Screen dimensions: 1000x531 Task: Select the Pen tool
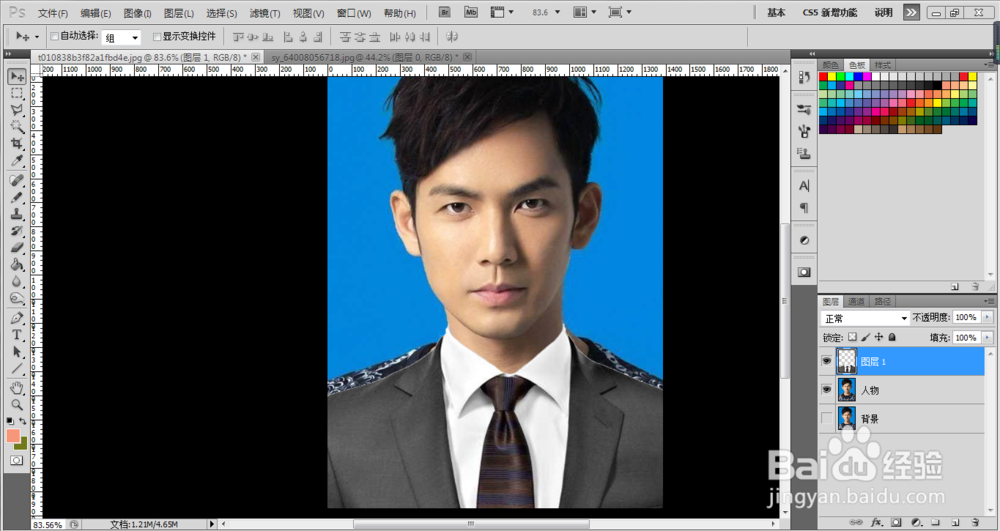coord(17,318)
